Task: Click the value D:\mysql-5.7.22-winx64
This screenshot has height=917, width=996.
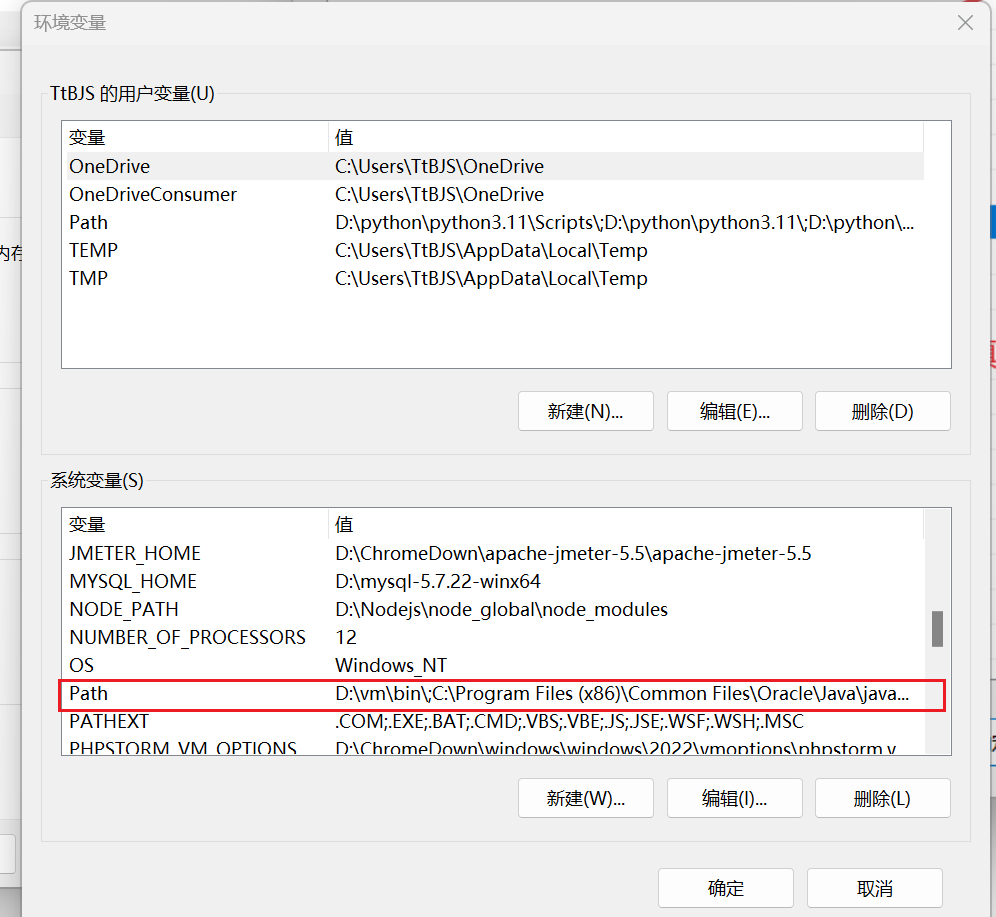Action: point(438,581)
